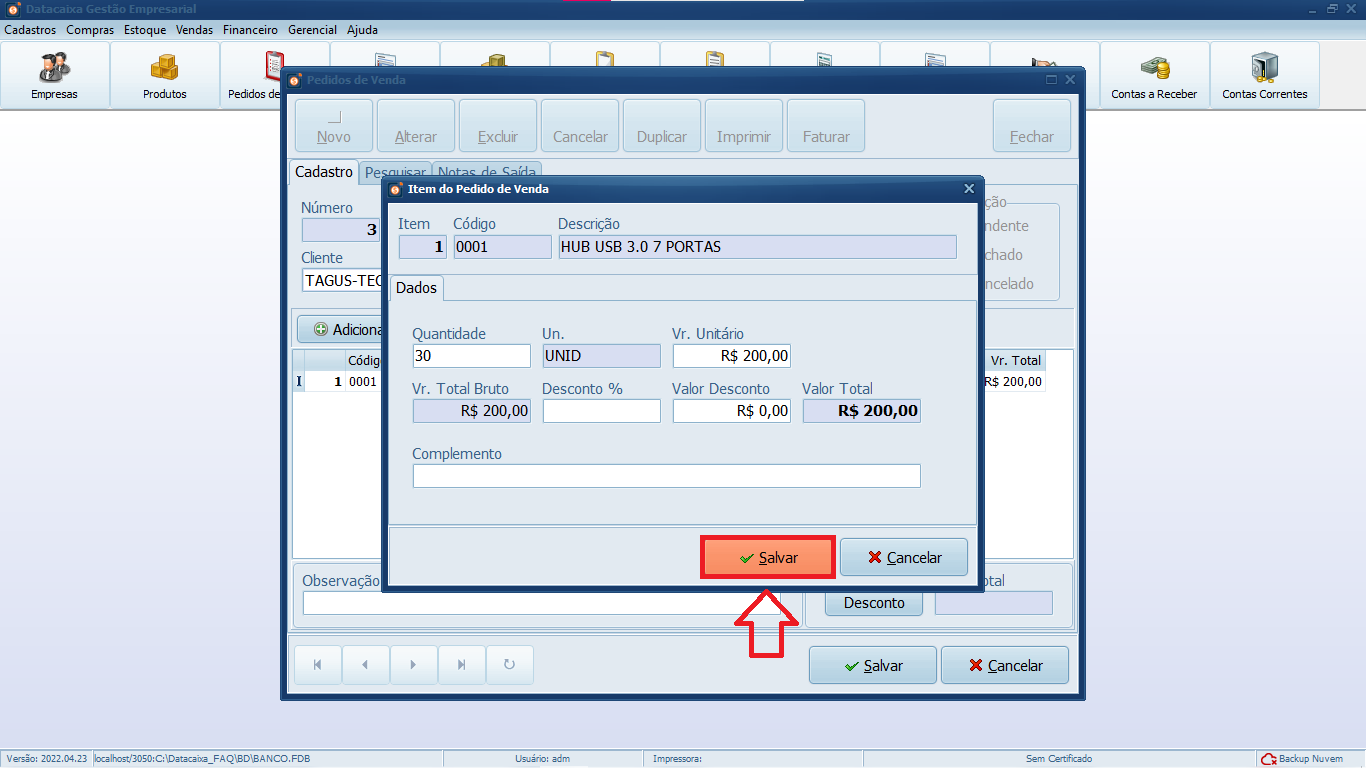This screenshot has width=1366, height=768.
Task: Click the refresh navigation icon
Action: point(509,665)
